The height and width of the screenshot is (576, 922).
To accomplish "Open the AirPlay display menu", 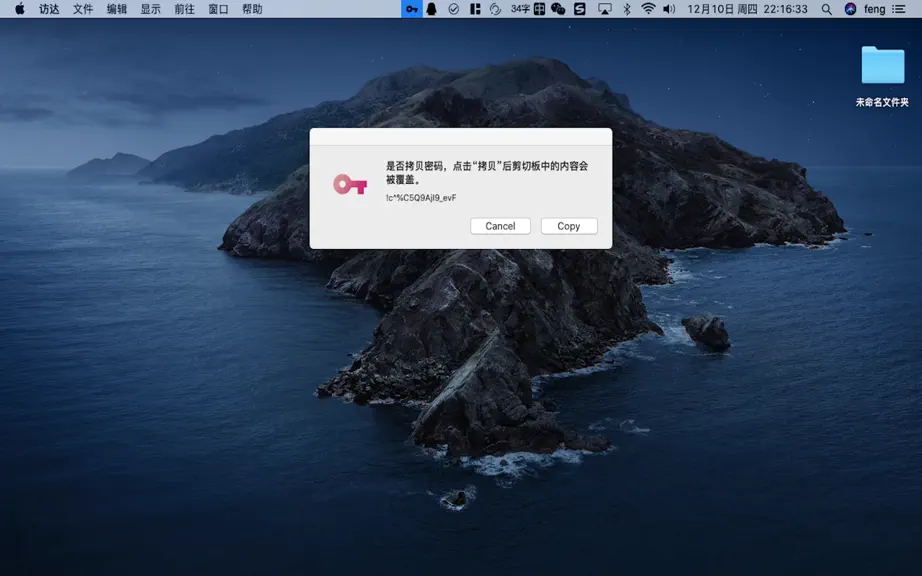I will click(x=604, y=9).
